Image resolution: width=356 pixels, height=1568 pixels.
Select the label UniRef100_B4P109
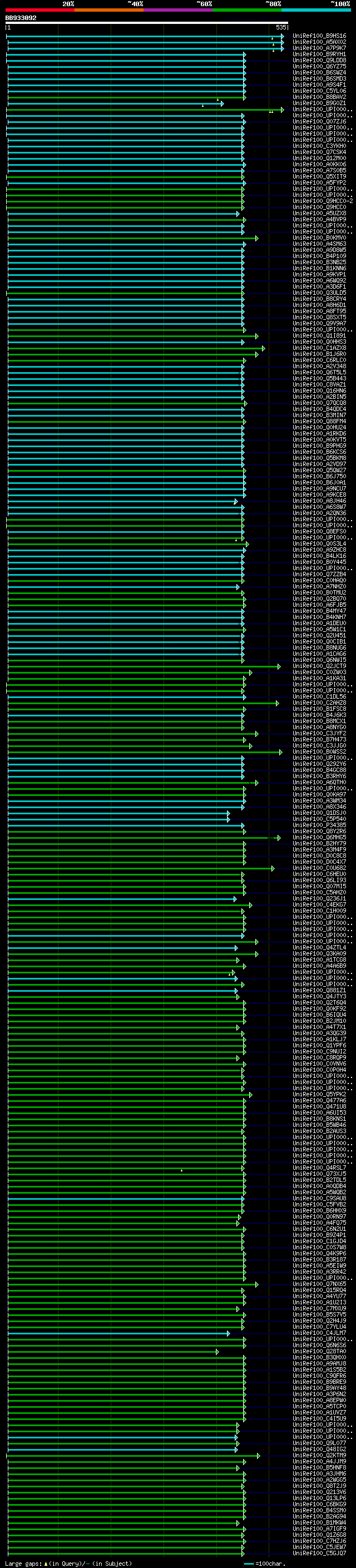pos(319,256)
